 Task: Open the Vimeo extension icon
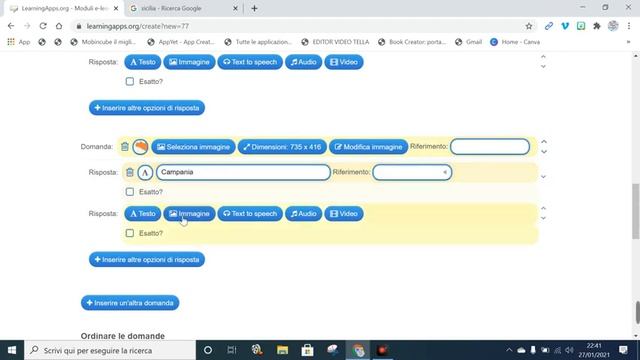pyautogui.click(x=565, y=26)
